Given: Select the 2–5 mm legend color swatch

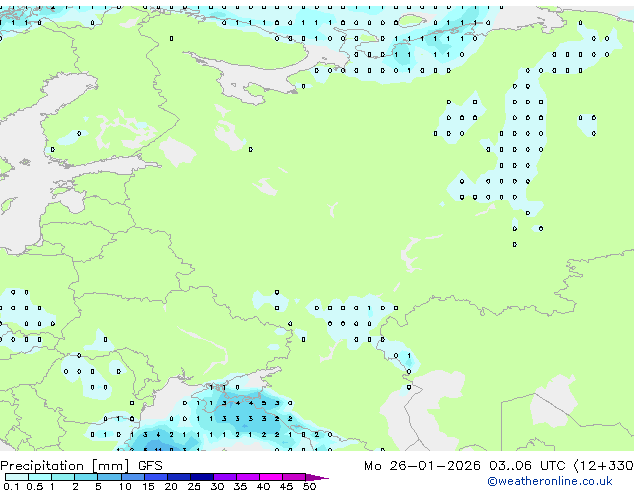Looking at the screenshot, I should click(86, 477).
